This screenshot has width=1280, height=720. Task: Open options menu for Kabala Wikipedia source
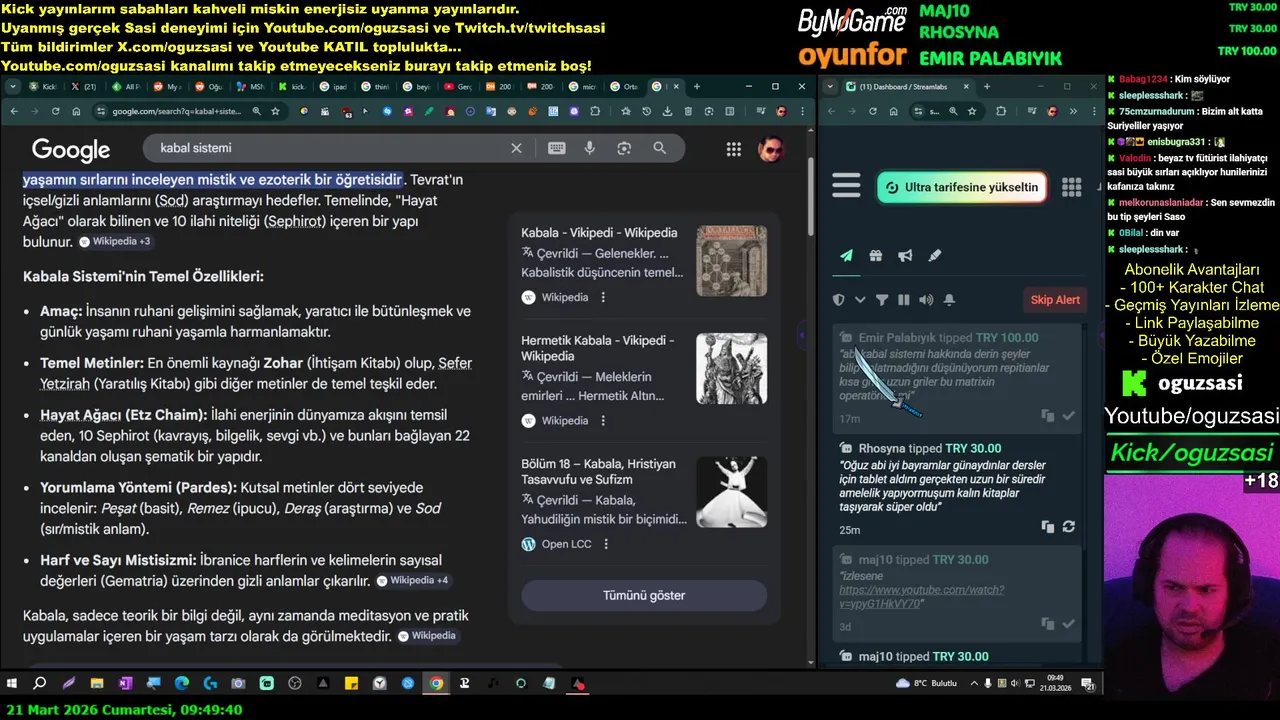pyautogui.click(x=602, y=298)
